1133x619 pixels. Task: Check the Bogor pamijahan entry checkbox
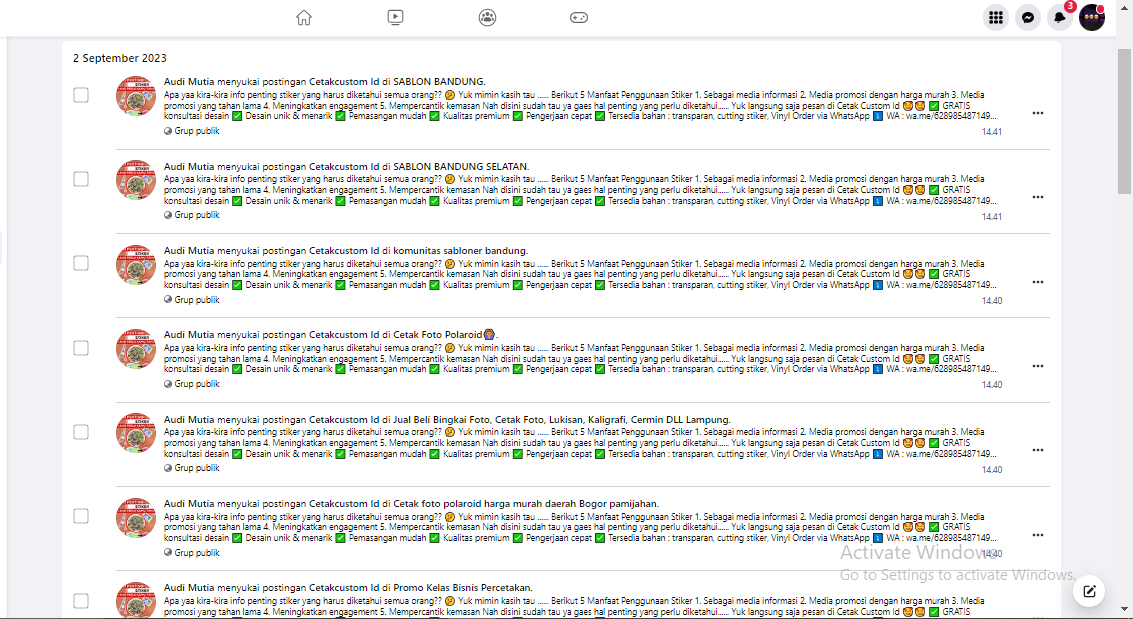point(81,516)
